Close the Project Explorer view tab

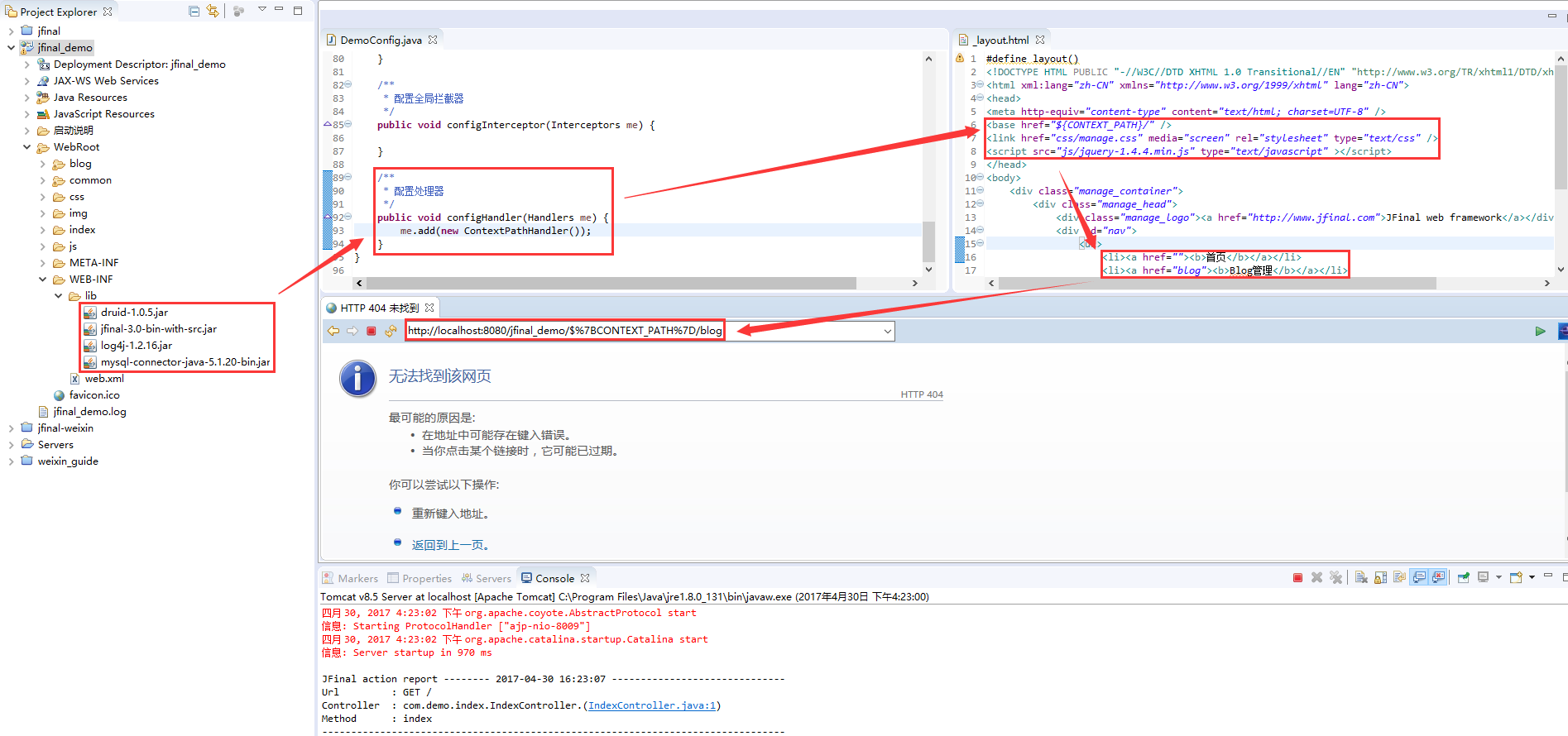click(108, 12)
